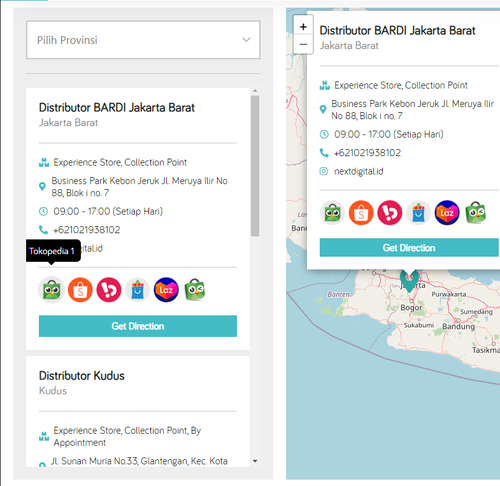Viewport: 500px width, 486px height.
Task: Open last Tokopedia icon in left card
Action: pyautogui.click(x=195, y=290)
